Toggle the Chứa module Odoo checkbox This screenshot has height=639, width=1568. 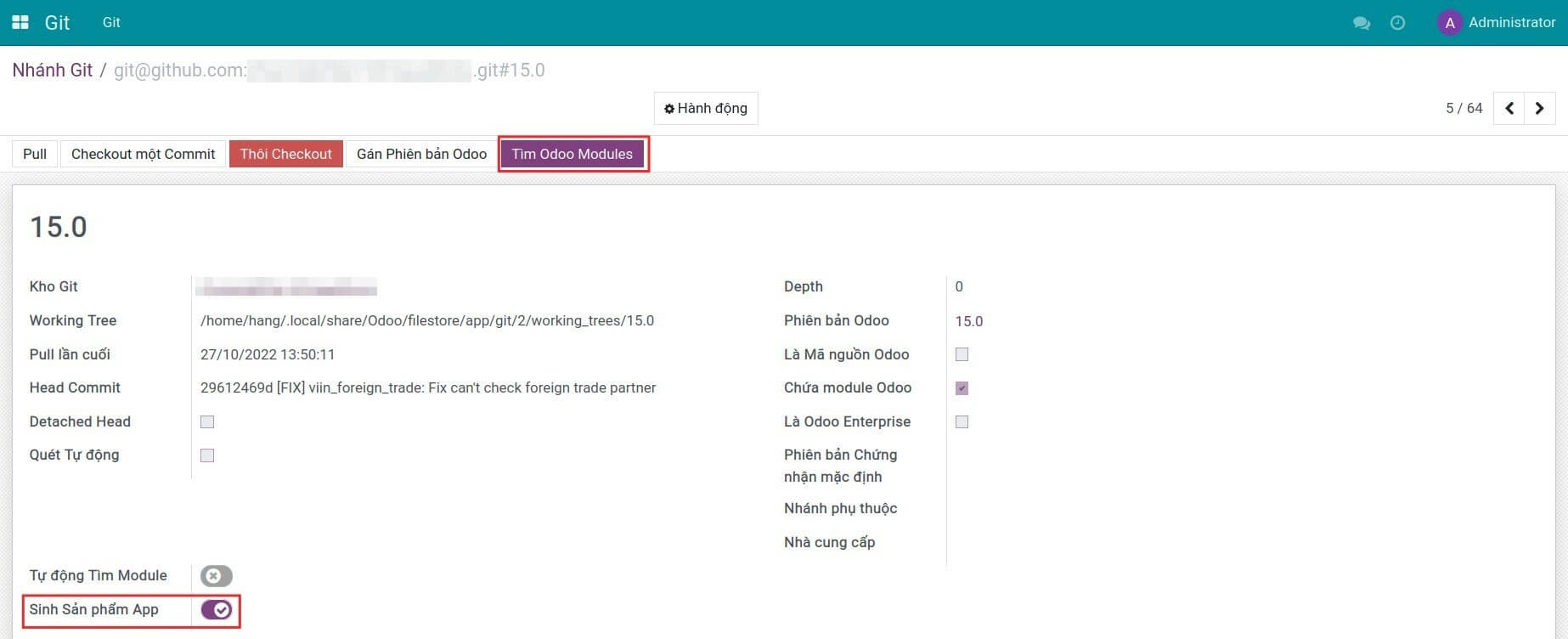pos(962,388)
